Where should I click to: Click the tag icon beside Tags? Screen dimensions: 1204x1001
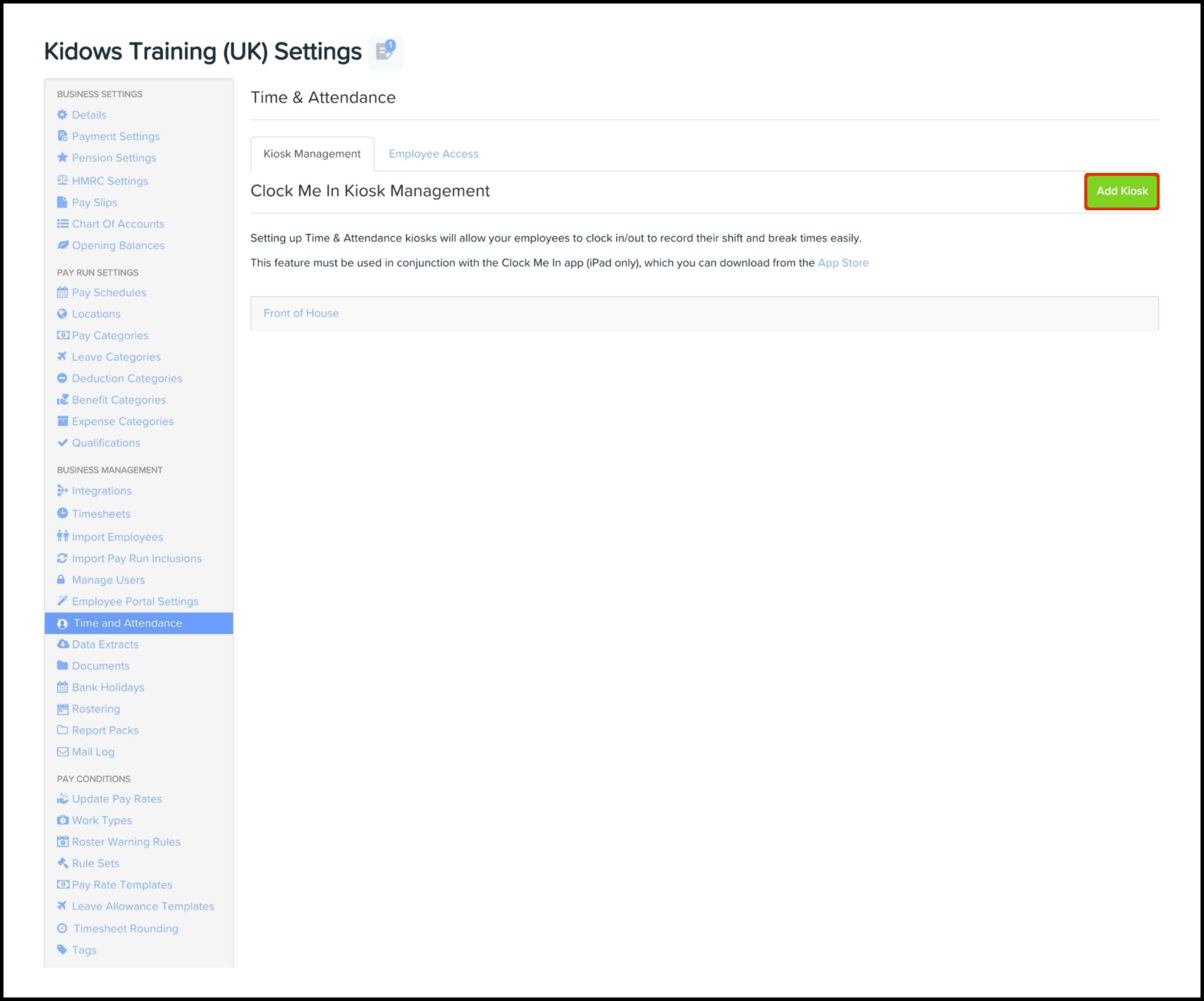62,950
